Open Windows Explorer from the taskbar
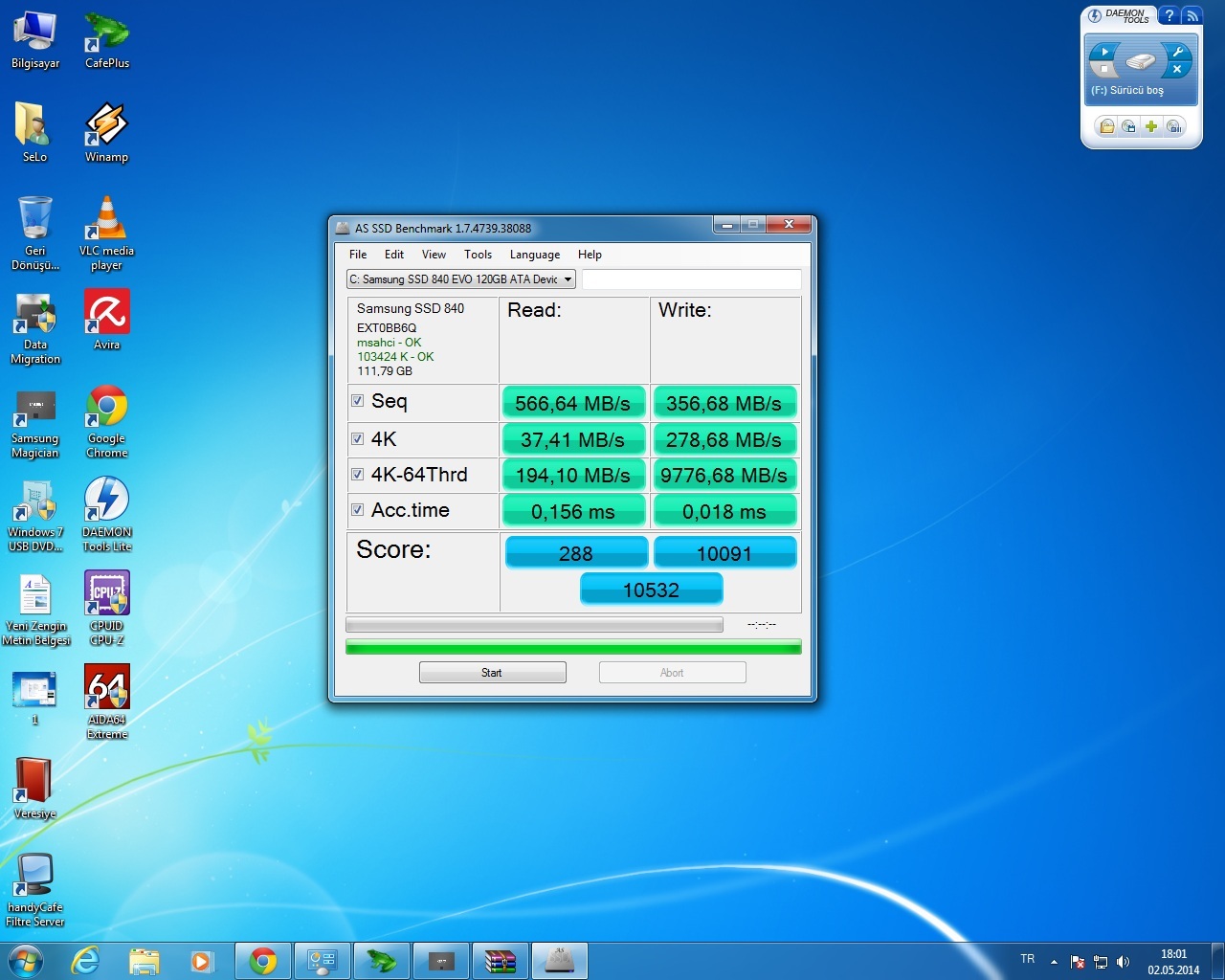 point(144,961)
